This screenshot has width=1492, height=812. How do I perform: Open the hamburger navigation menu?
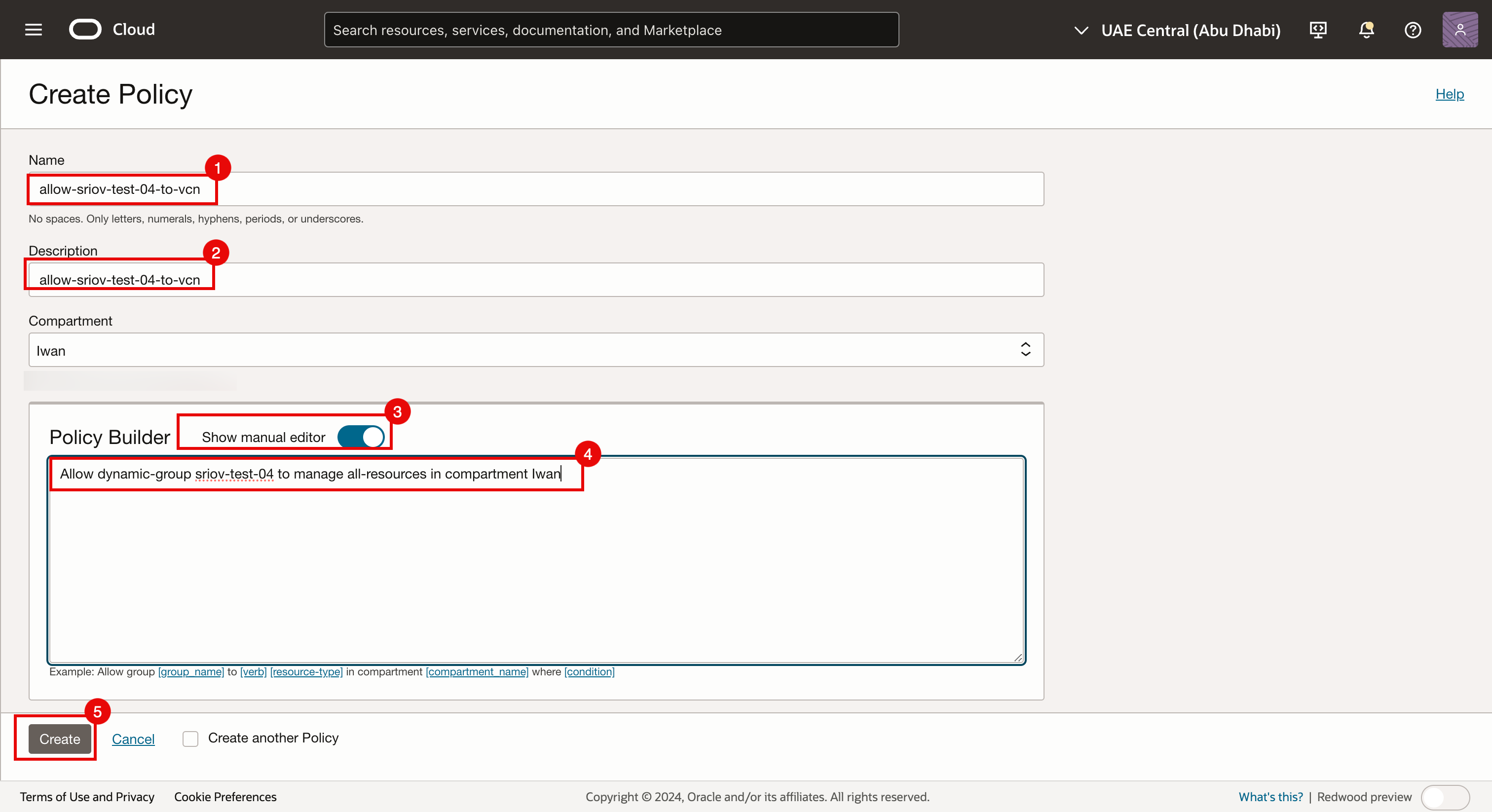tap(34, 30)
